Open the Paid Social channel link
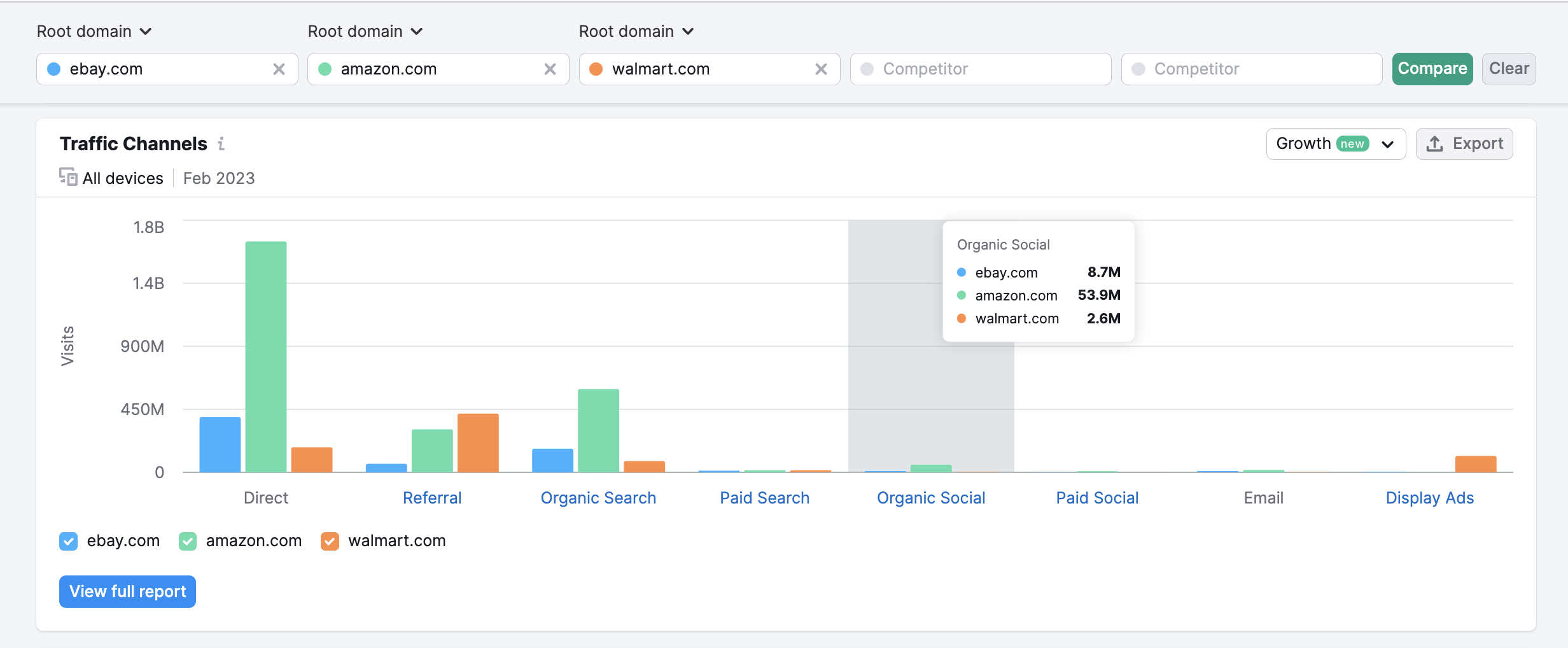Viewport: 1568px width, 648px height. [x=1097, y=498]
